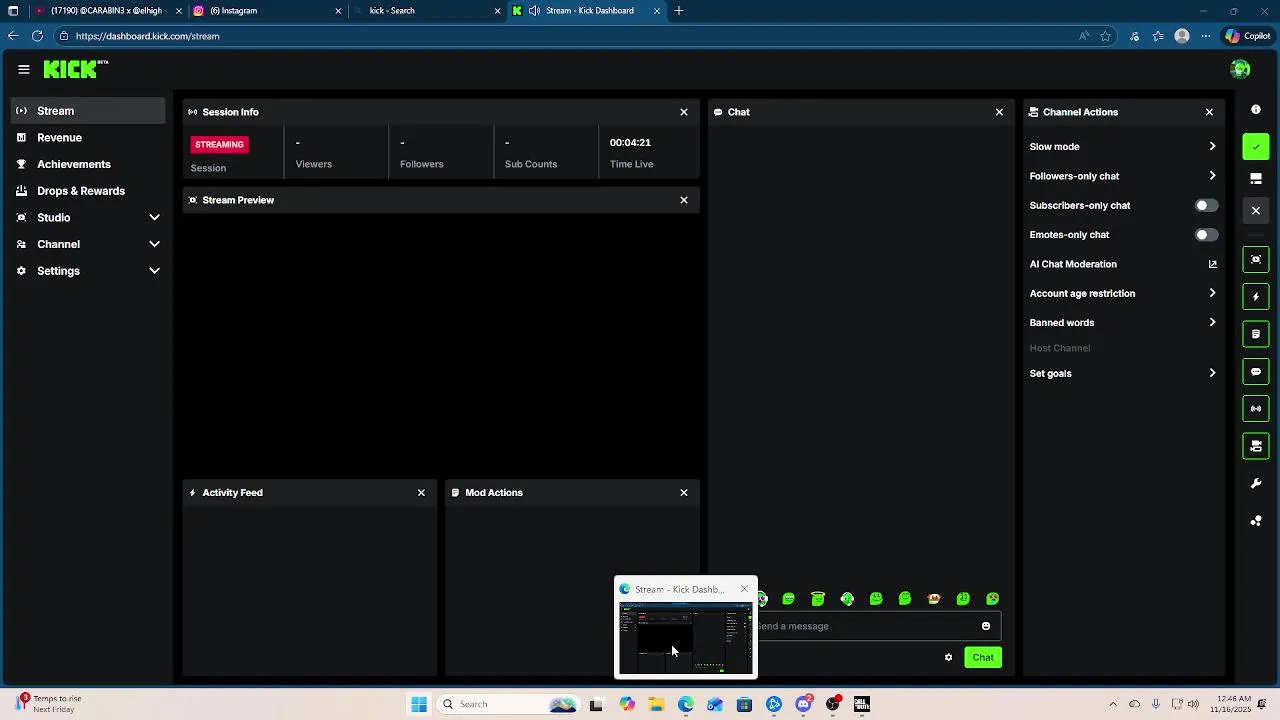Switch to the Instagram browser tab
The width and height of the screenshot is (1280, 720).
(x=266, y=11)
